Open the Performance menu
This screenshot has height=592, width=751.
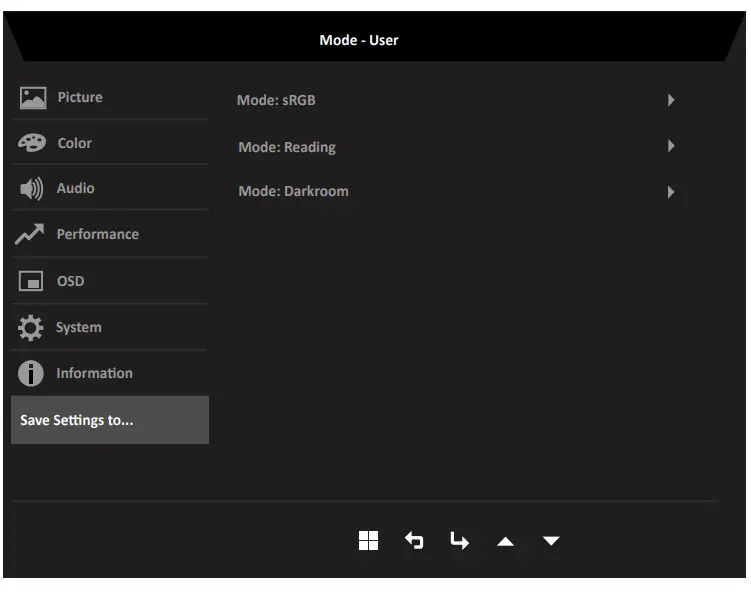(110, 234)
